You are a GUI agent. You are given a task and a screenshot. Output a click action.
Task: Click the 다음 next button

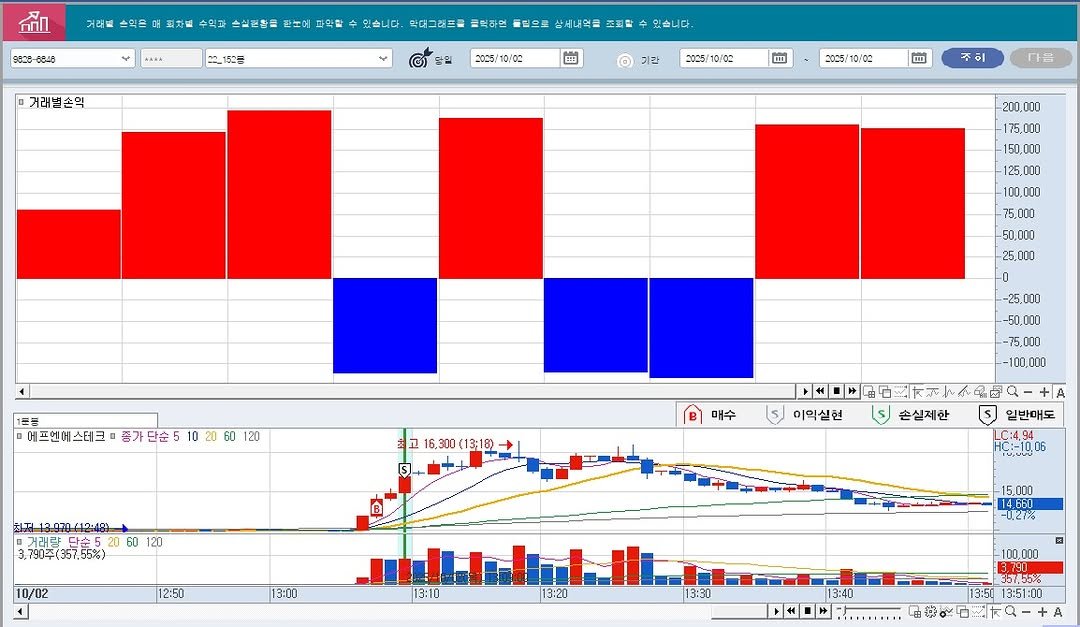(x=1040, y=58)
